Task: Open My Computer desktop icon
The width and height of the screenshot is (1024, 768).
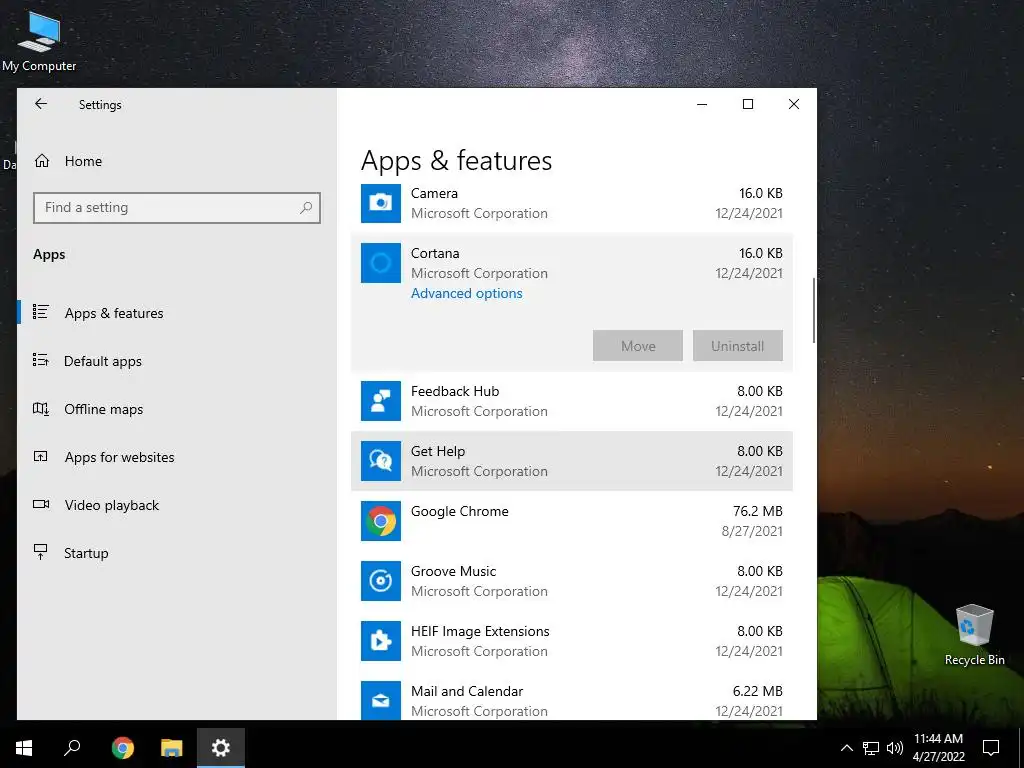Action: pyautogui.click(x=39, y=41)
